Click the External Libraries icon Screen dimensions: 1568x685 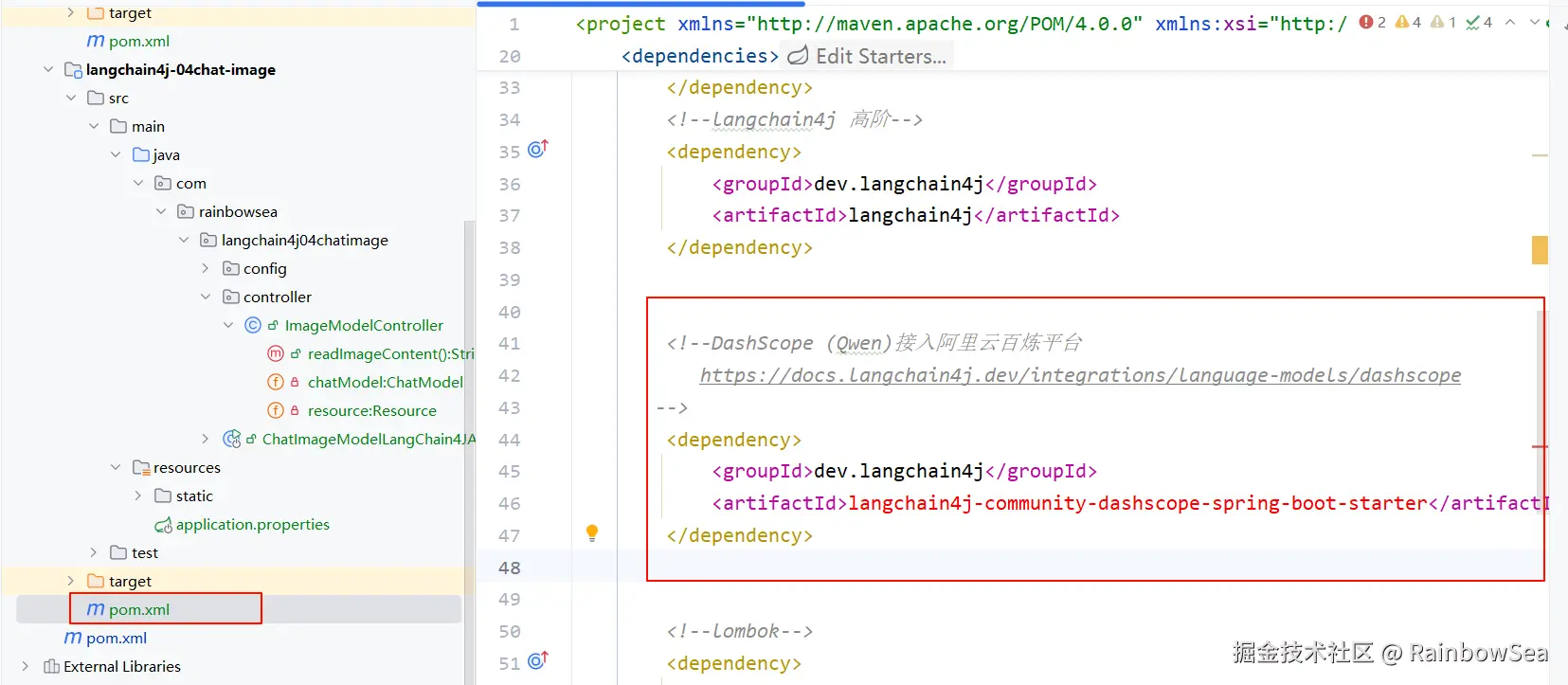tap(52, 666)
